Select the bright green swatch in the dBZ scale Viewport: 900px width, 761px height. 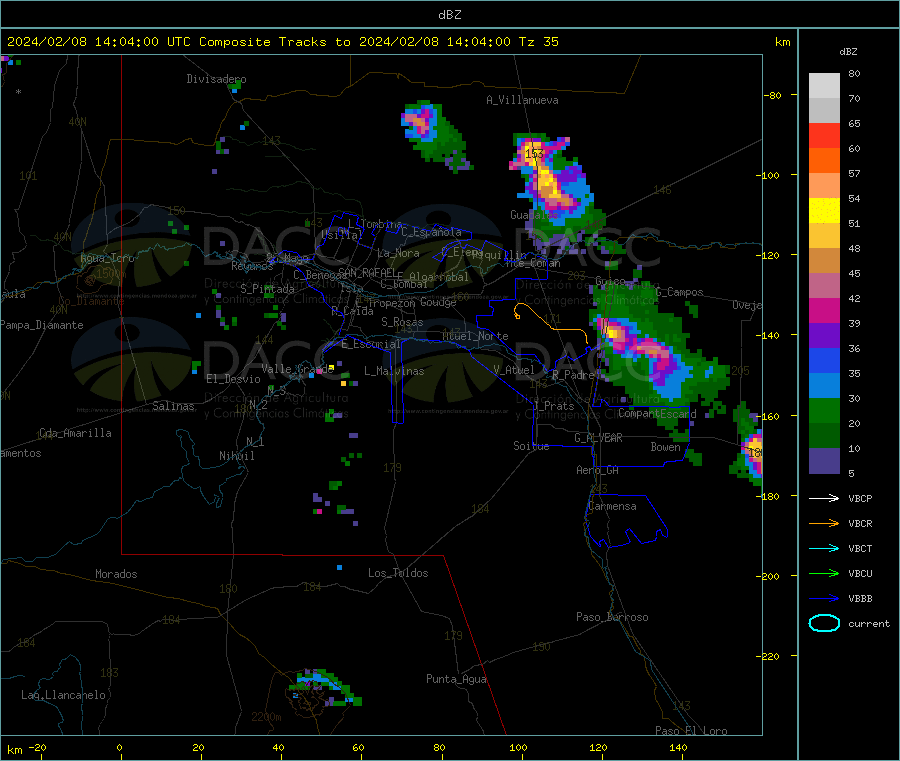(x=824, y=411)
